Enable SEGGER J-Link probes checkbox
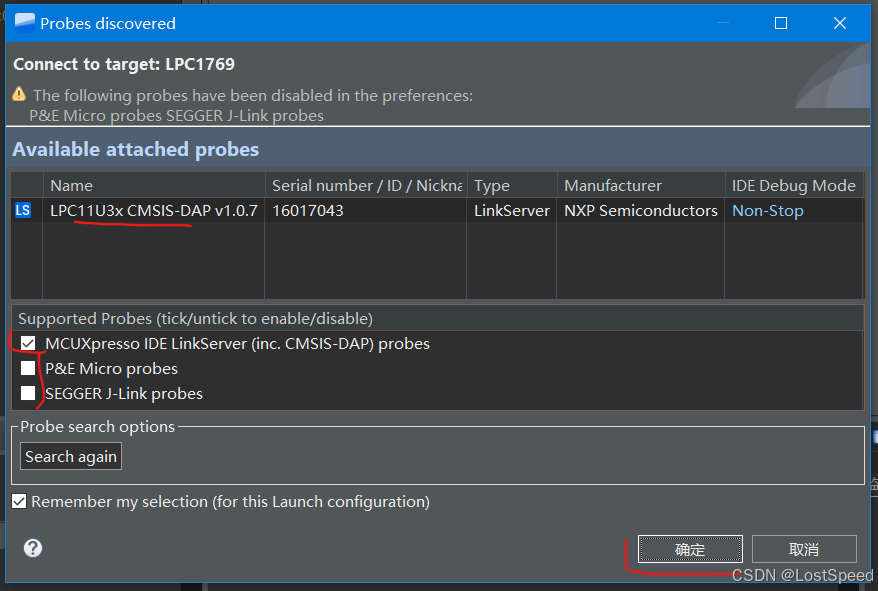878x591 pixels. pyautogui.click(x=28, y=393)
